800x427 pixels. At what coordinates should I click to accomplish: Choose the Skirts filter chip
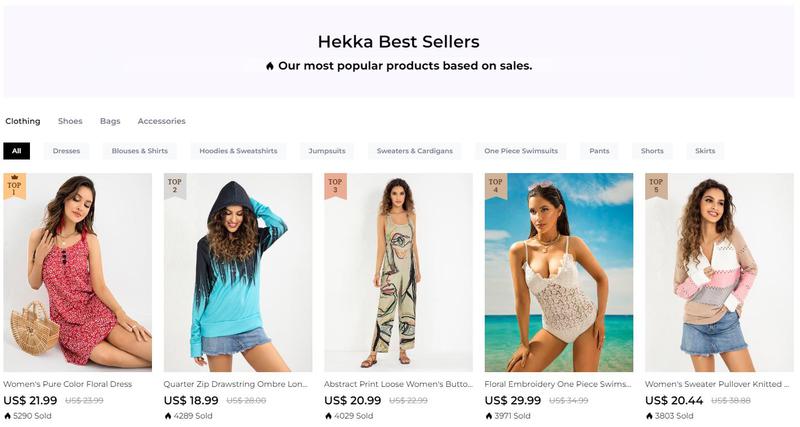[x=705, y=151]
